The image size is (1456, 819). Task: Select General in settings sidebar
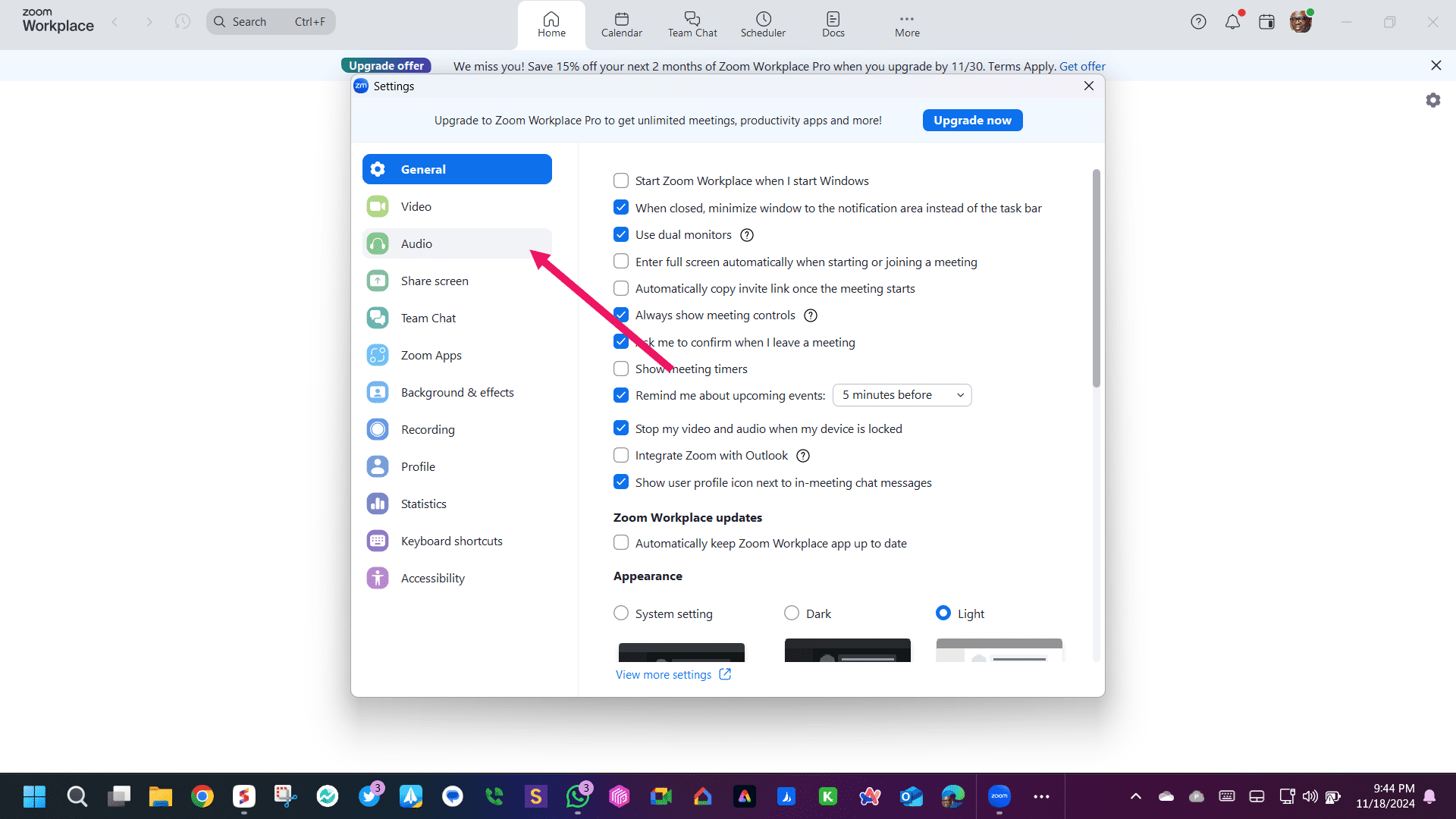pos(457,169)
